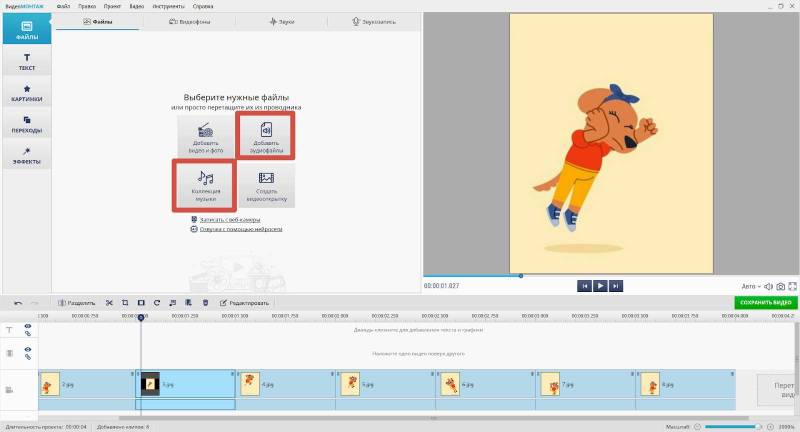Open the Авто aspect dropdown
This screenshot has width=800, height=432.
click(x=751, y=287)
